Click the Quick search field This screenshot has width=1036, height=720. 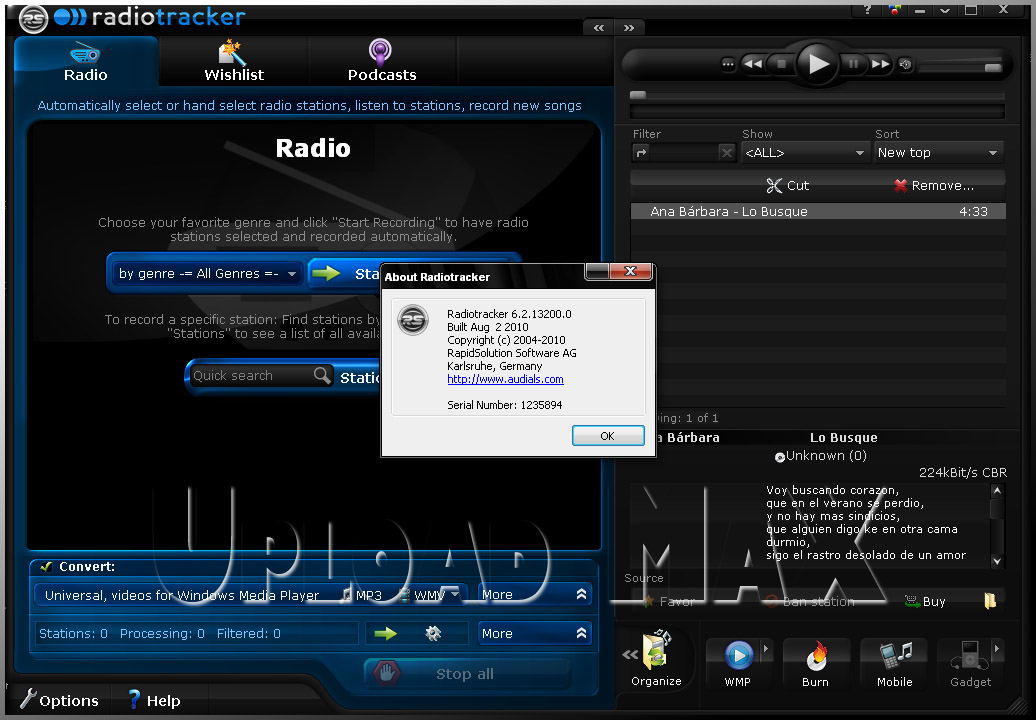pyautogui.click(x=251, y=376)
